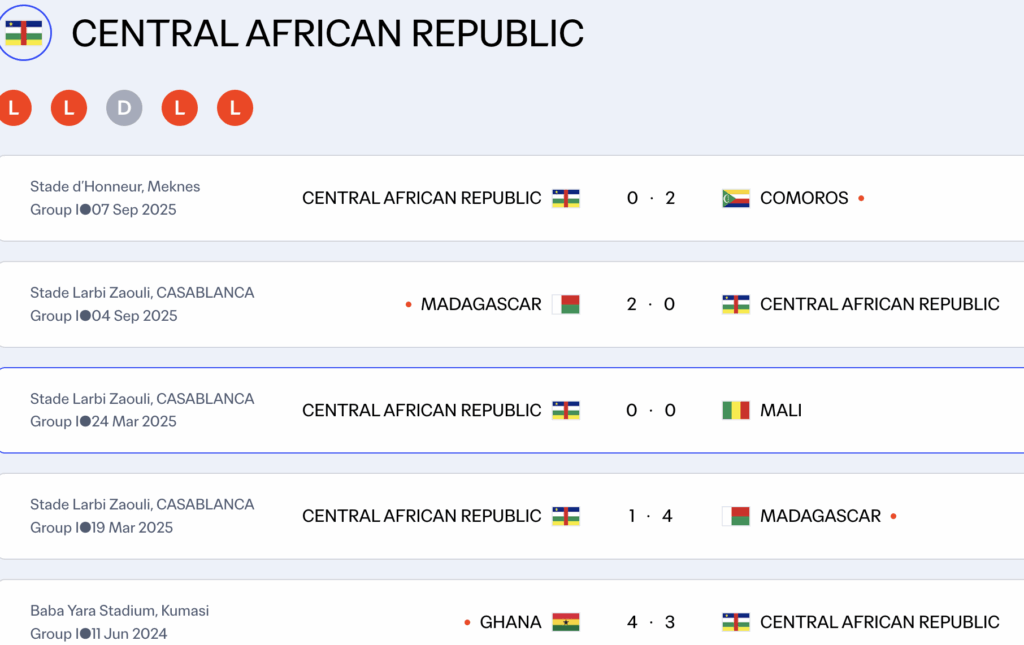Image resolution: width=1024 pixels, height=645 pixels.
Task: Click the 4 · 3 score of Ghana match
Action: click(x=651, y=622)
